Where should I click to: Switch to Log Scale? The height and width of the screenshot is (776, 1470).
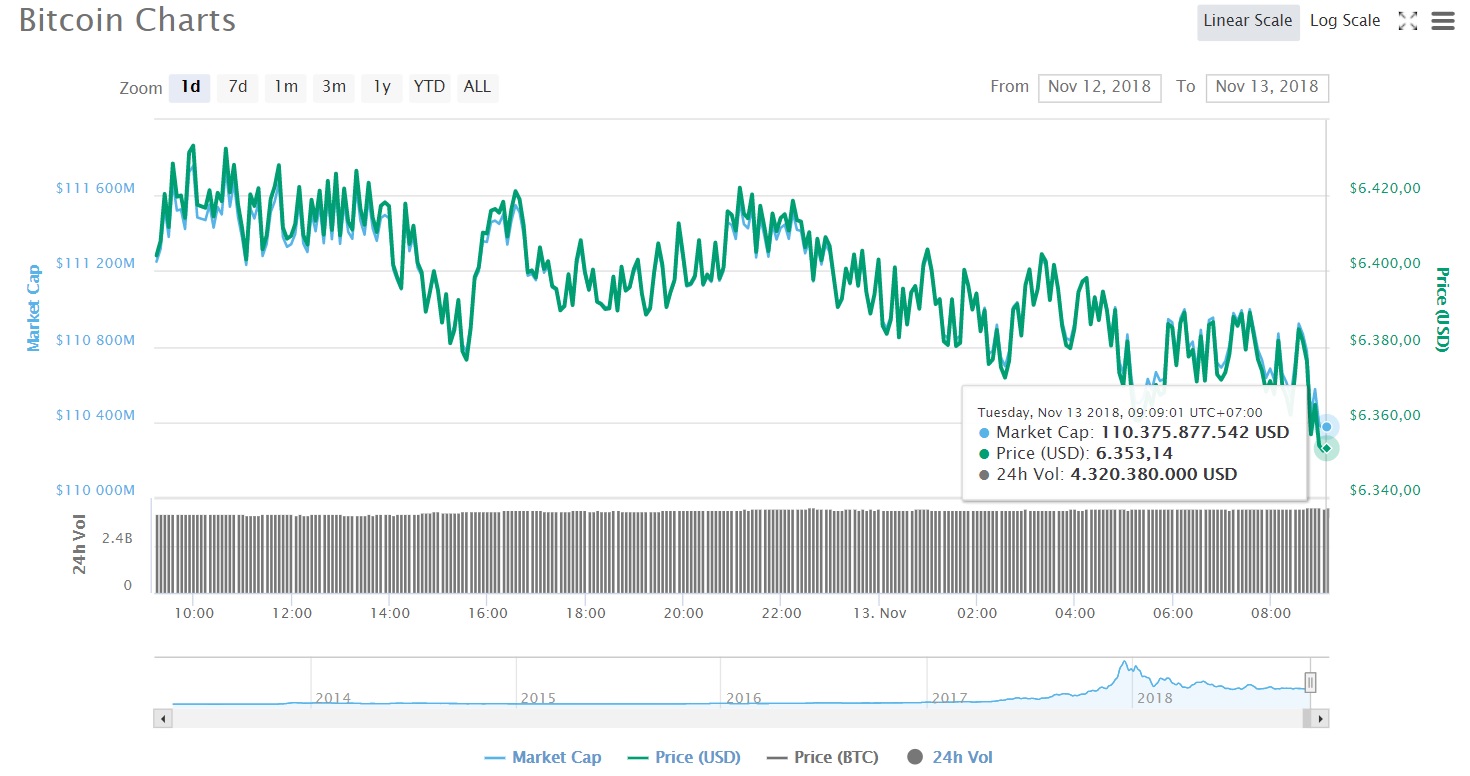[1345, 21]
